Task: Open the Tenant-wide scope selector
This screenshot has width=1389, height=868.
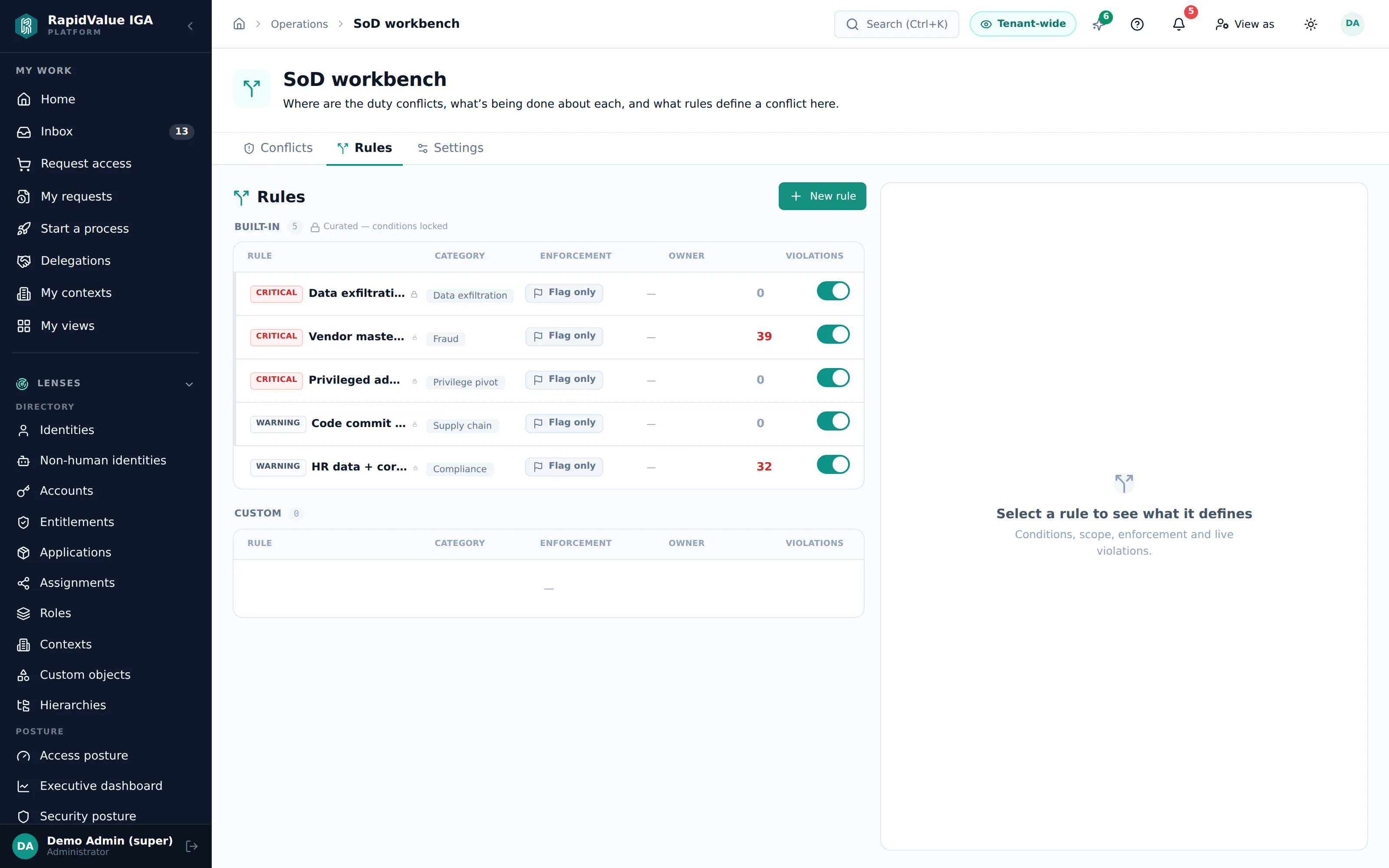Action: click(x=1022, y=24)
